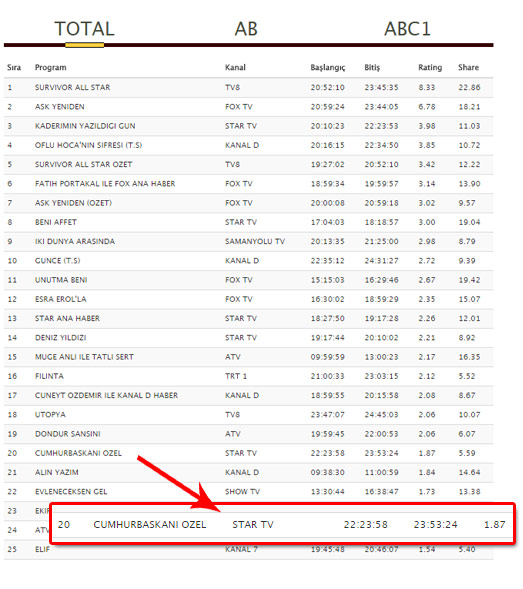The image size is (523, 589).
Task: Click the 6.78 rating value
Action: click(x=427, y=107)
